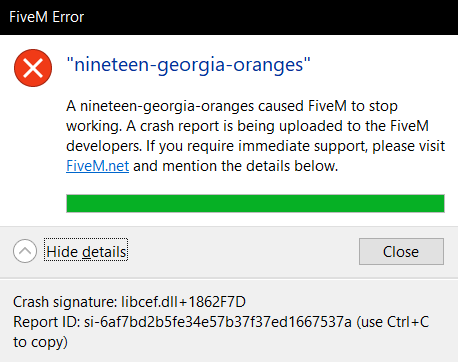The height and width of the screenshot is (362, 458).
Task: Open the FiveM.net support link
Action: (97, 166)
